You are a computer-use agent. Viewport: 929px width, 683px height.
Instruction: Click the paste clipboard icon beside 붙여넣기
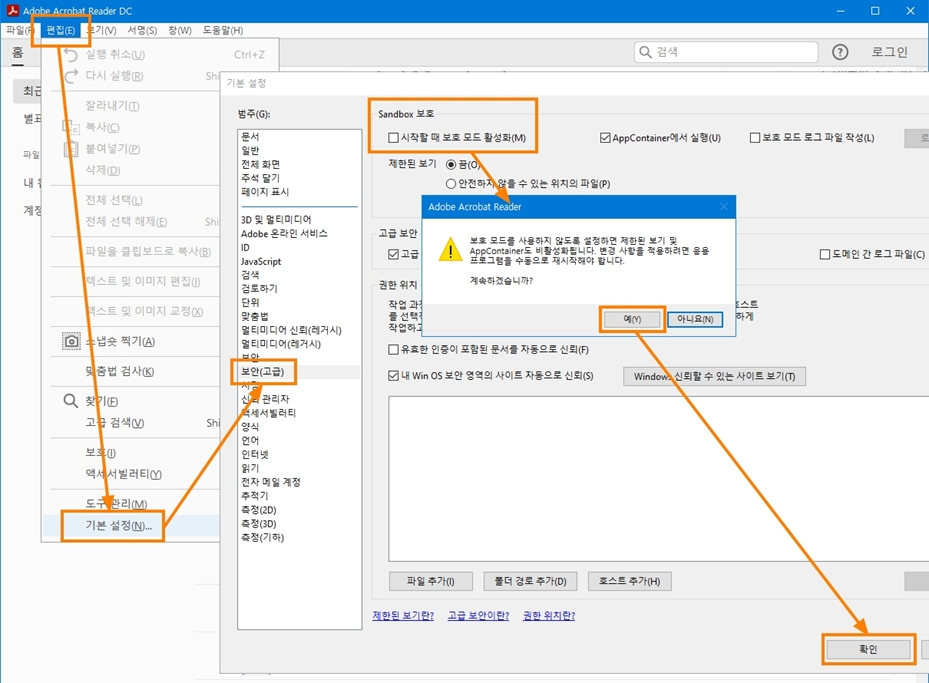pos(71,148)
